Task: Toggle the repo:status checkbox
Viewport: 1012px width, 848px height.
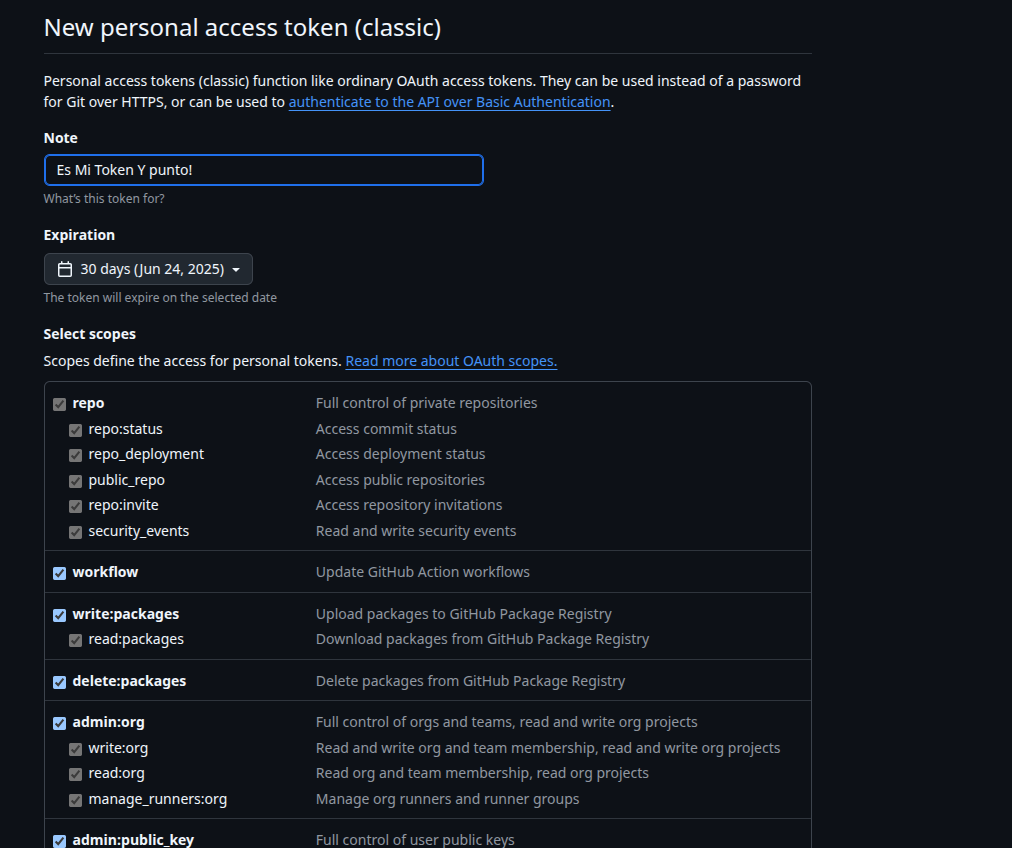Action: pyautogui.click(x=76, y=430)
